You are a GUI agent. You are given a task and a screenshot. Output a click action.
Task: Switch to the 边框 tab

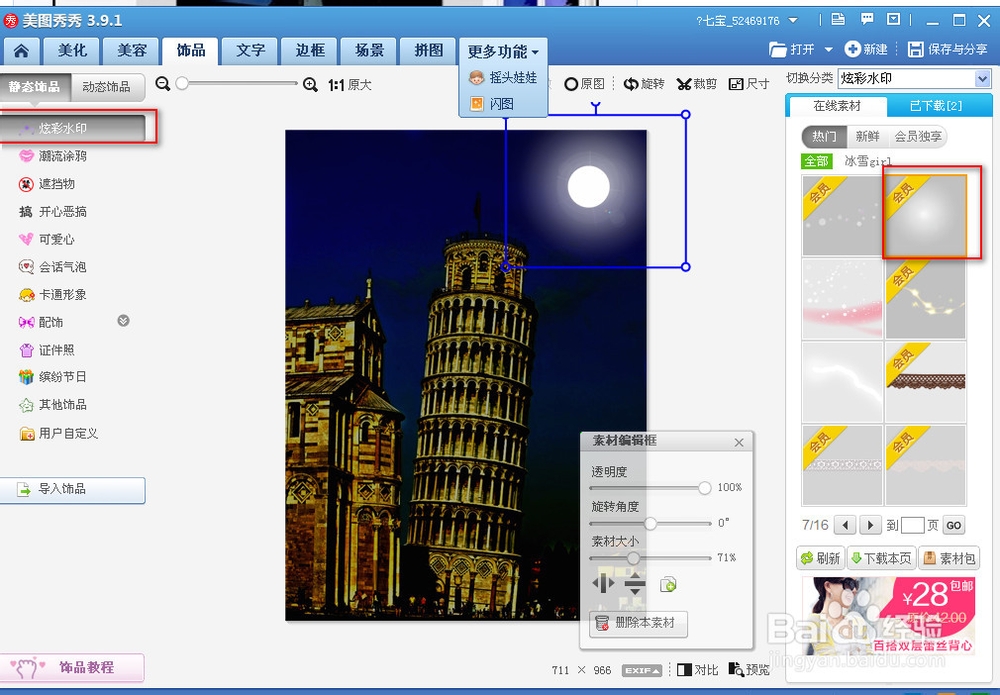coord(310,51)
